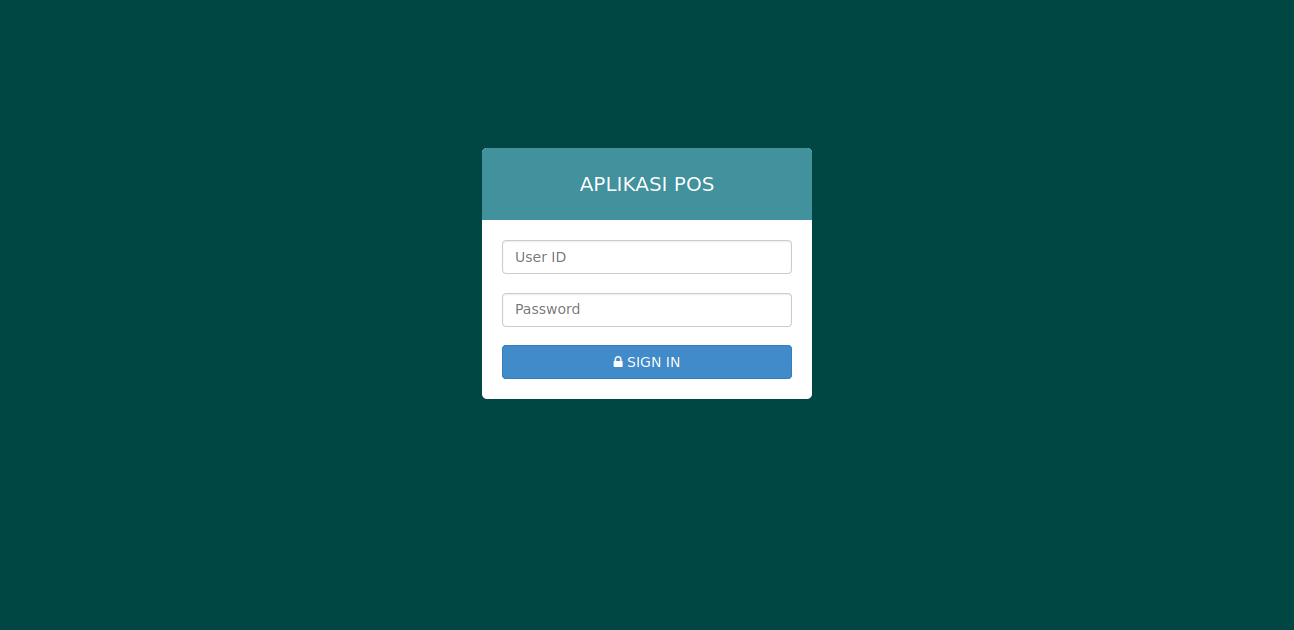Click the SIGN IN label text
1294x630 pixels.
[654, 362]
